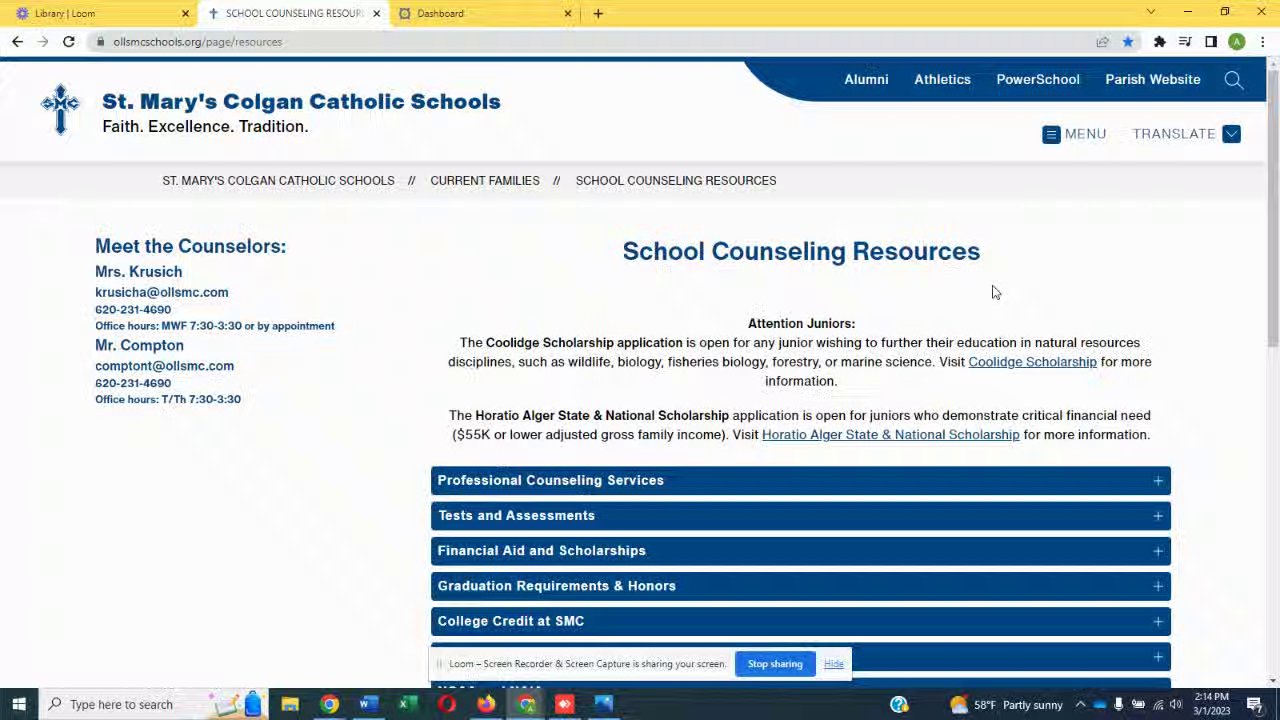
Task: Click St. Mary's Colgan Catholic Schools breadcrumb
Action: [x=278, y=181]
